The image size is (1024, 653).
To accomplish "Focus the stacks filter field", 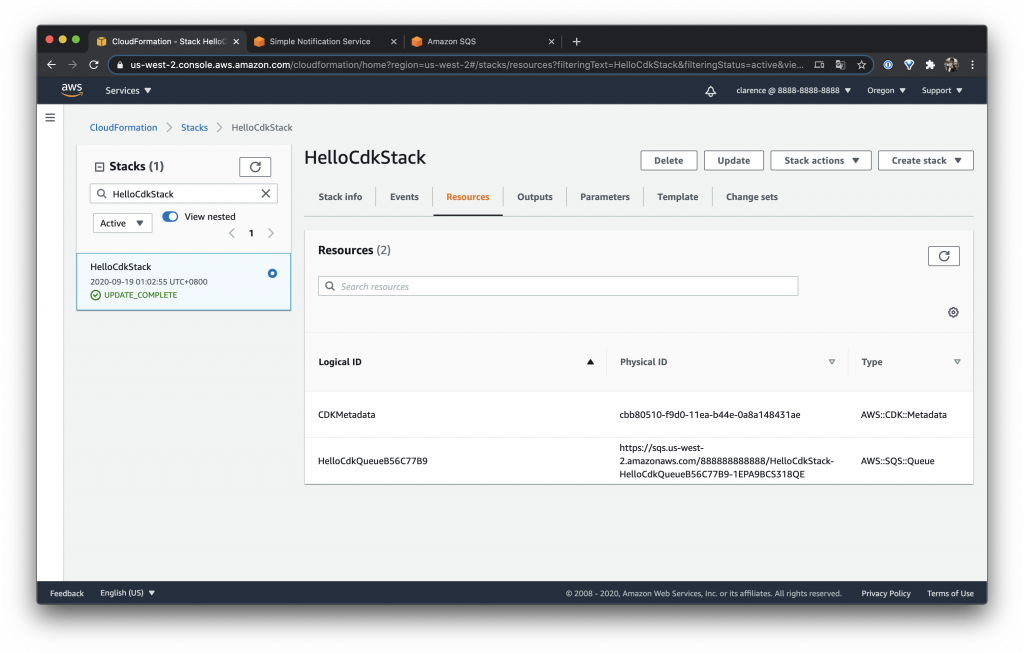I will [184, 193].
